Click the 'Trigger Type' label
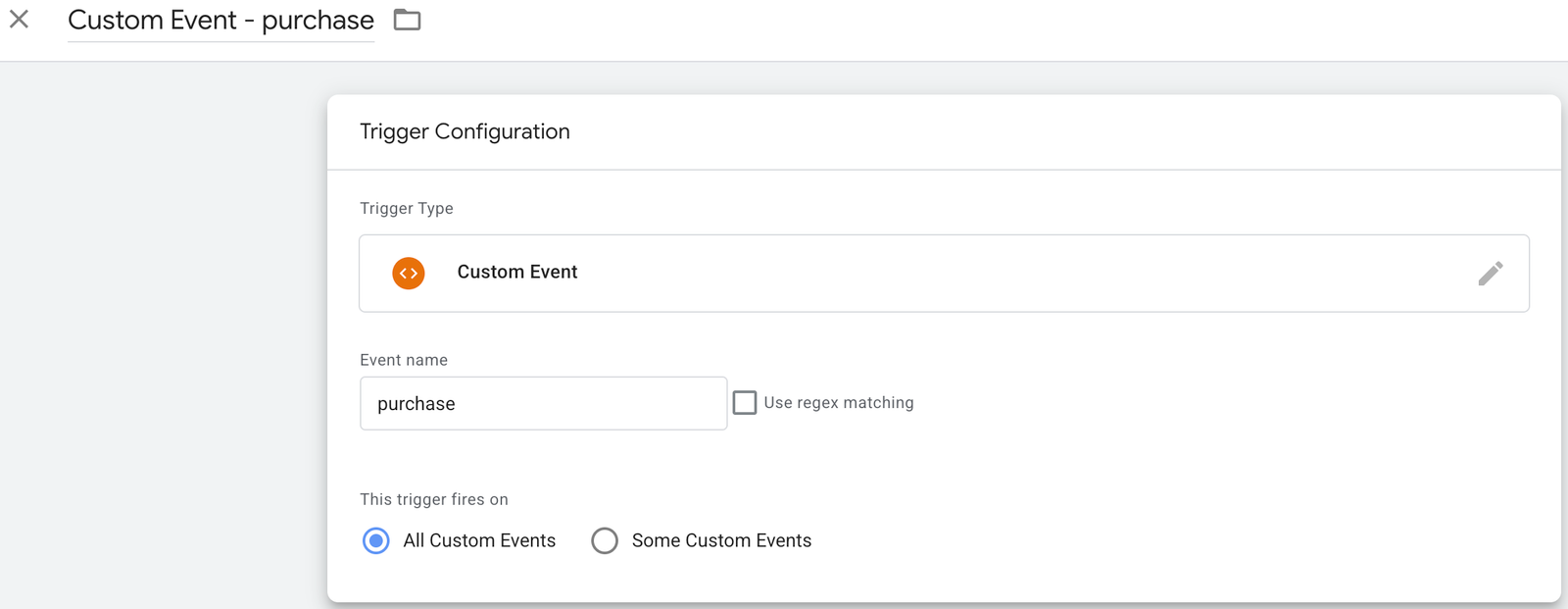 click(x=407, y=208)
